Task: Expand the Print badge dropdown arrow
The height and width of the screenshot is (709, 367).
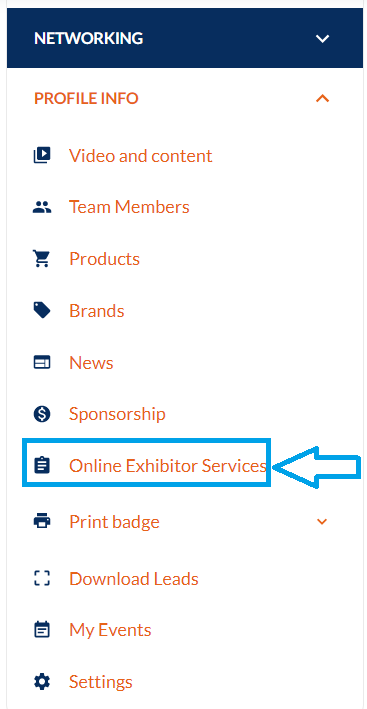Action: (x=322, y=522)
